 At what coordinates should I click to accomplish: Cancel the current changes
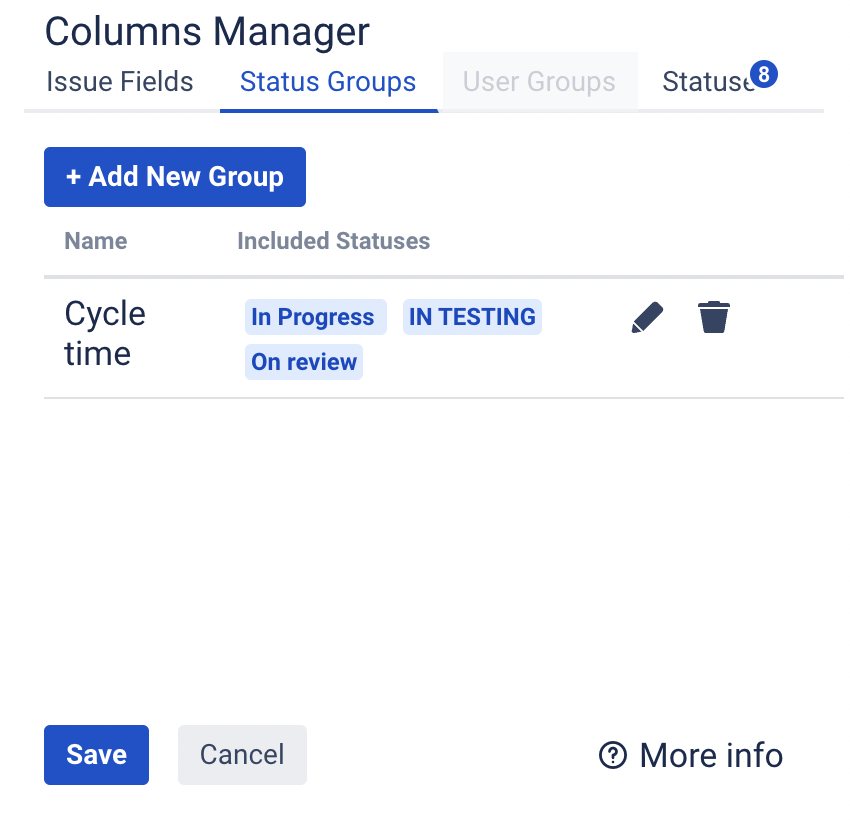click(x=242, y=755)
